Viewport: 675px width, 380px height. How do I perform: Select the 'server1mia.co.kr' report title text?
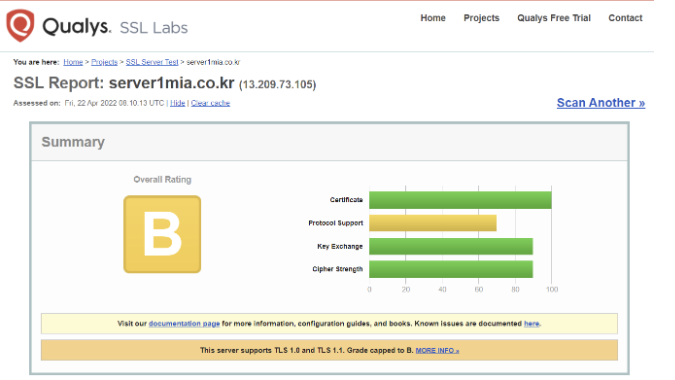coord(171,83)
